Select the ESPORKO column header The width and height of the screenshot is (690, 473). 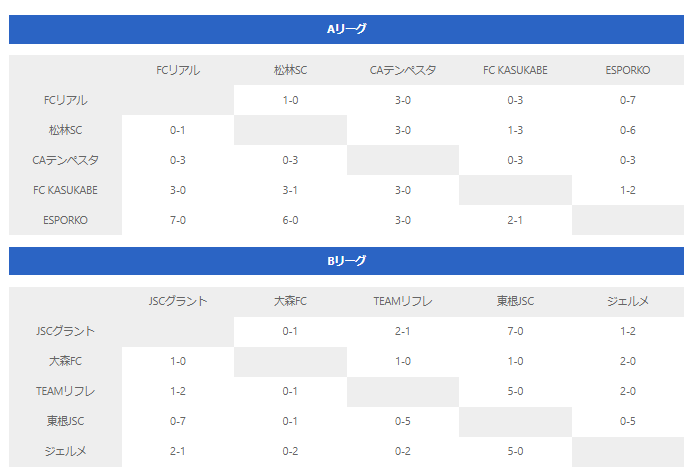click(x=628, y=70)
